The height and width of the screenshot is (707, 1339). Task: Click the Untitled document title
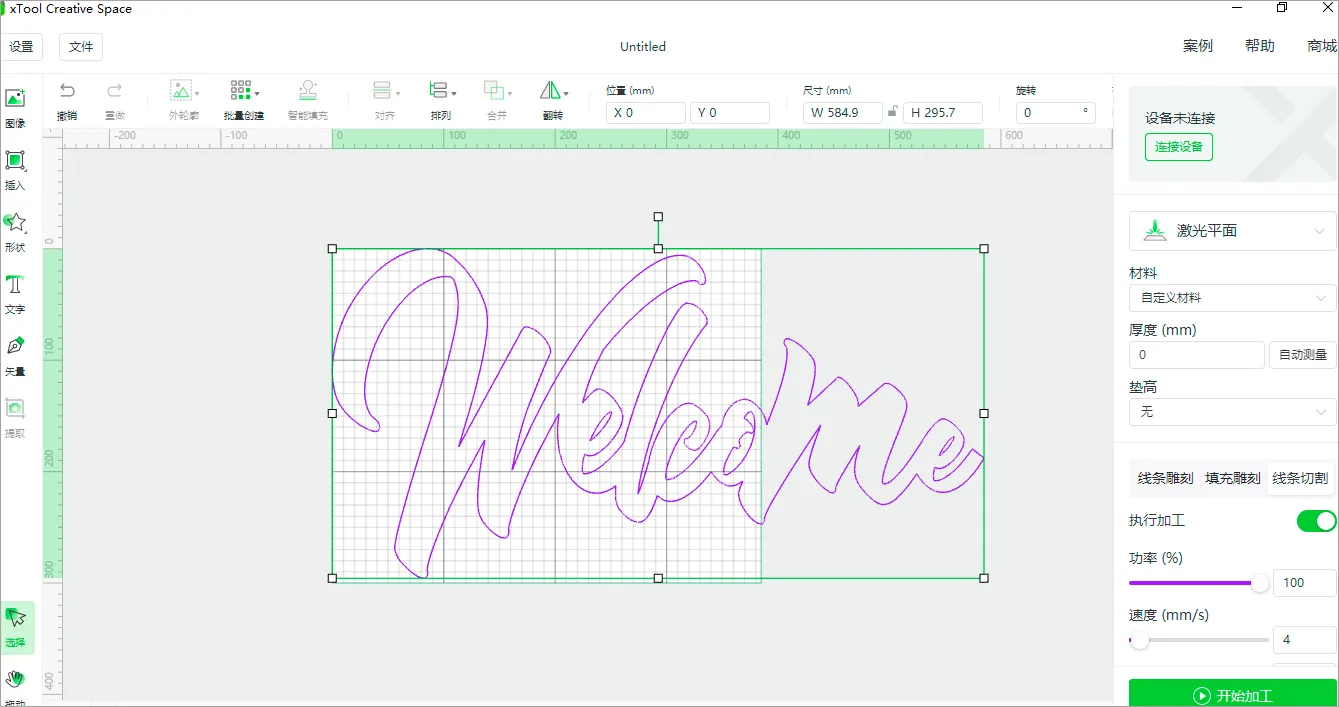[x=643, y=47]
